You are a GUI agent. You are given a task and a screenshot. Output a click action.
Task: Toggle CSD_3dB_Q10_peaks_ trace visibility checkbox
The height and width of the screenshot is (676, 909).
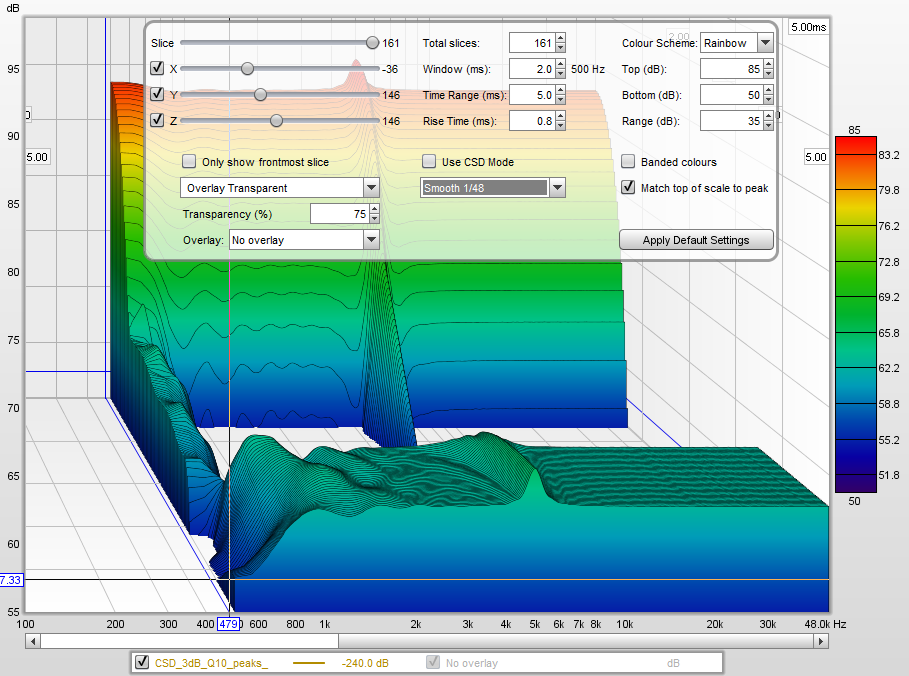point(142,662)
